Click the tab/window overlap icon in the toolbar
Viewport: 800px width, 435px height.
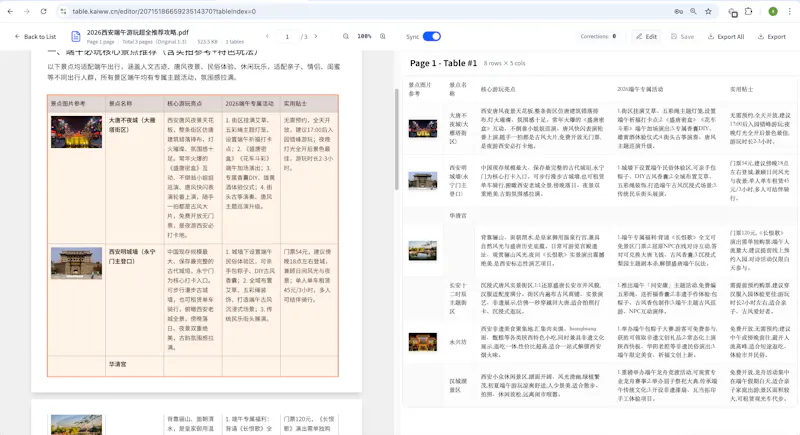coord(733,12)
